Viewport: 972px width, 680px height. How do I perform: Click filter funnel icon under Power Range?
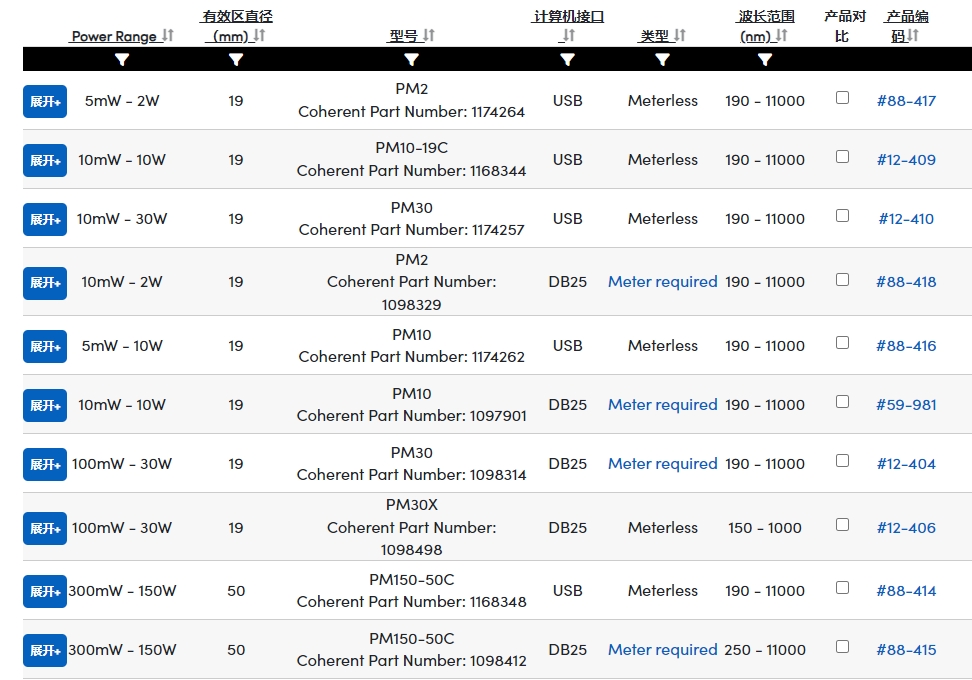click(122, 60)
